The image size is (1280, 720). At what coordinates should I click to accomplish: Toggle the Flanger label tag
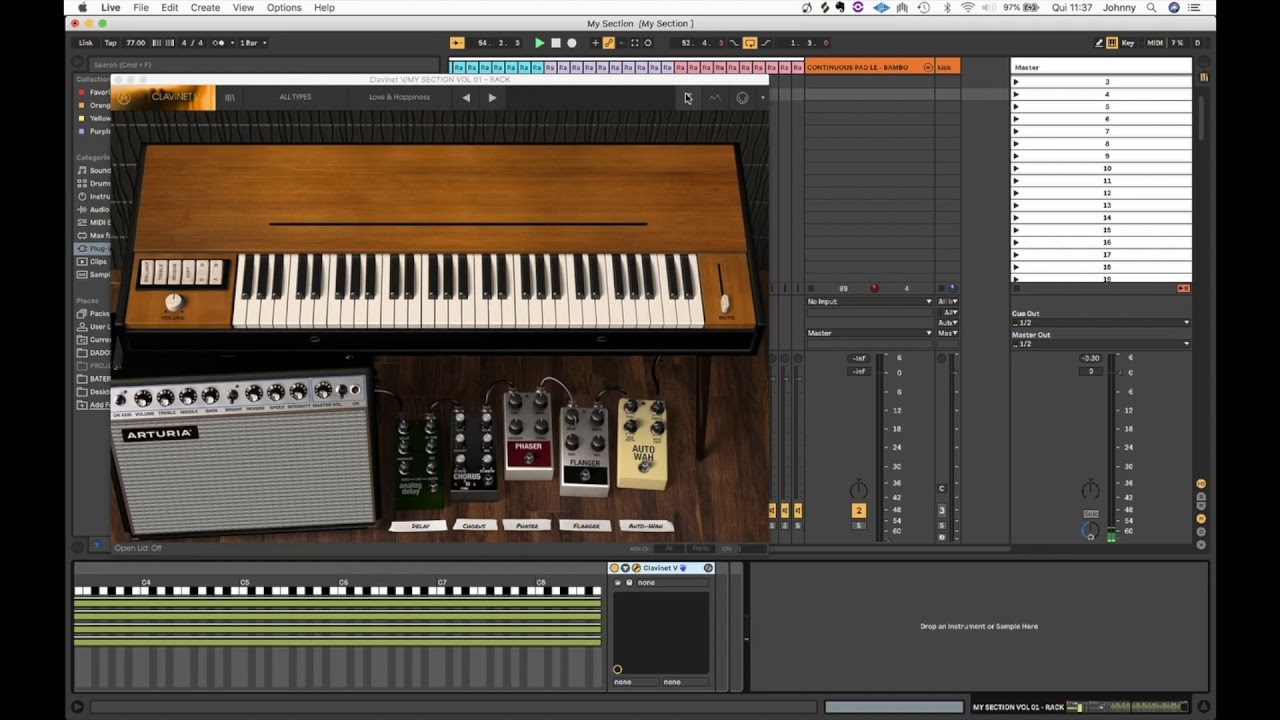pyautogui.click(x=586, y=526)
